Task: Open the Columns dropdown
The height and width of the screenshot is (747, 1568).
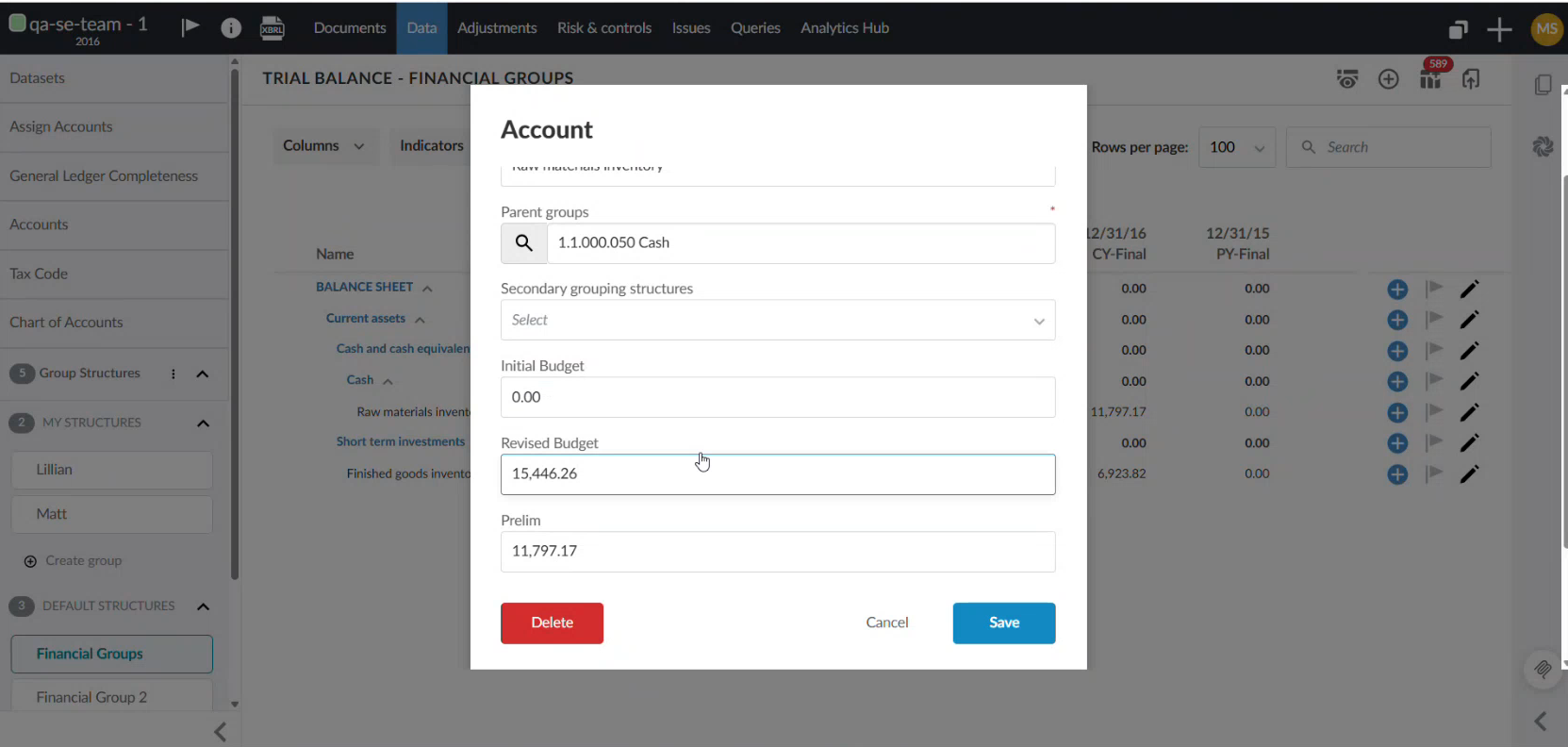Action: pos(323,146)
